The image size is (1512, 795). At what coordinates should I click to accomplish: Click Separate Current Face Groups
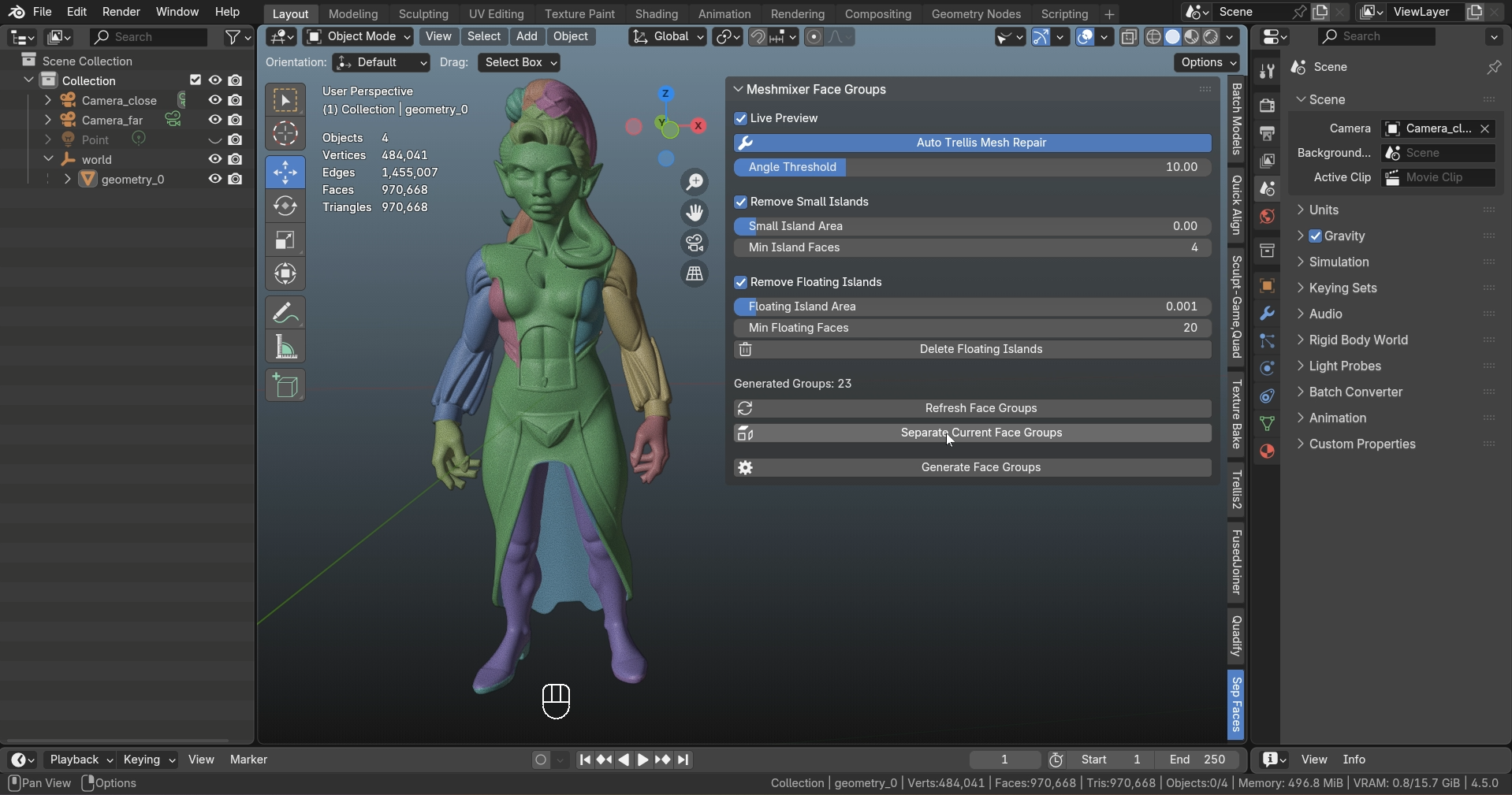[973, 433]
